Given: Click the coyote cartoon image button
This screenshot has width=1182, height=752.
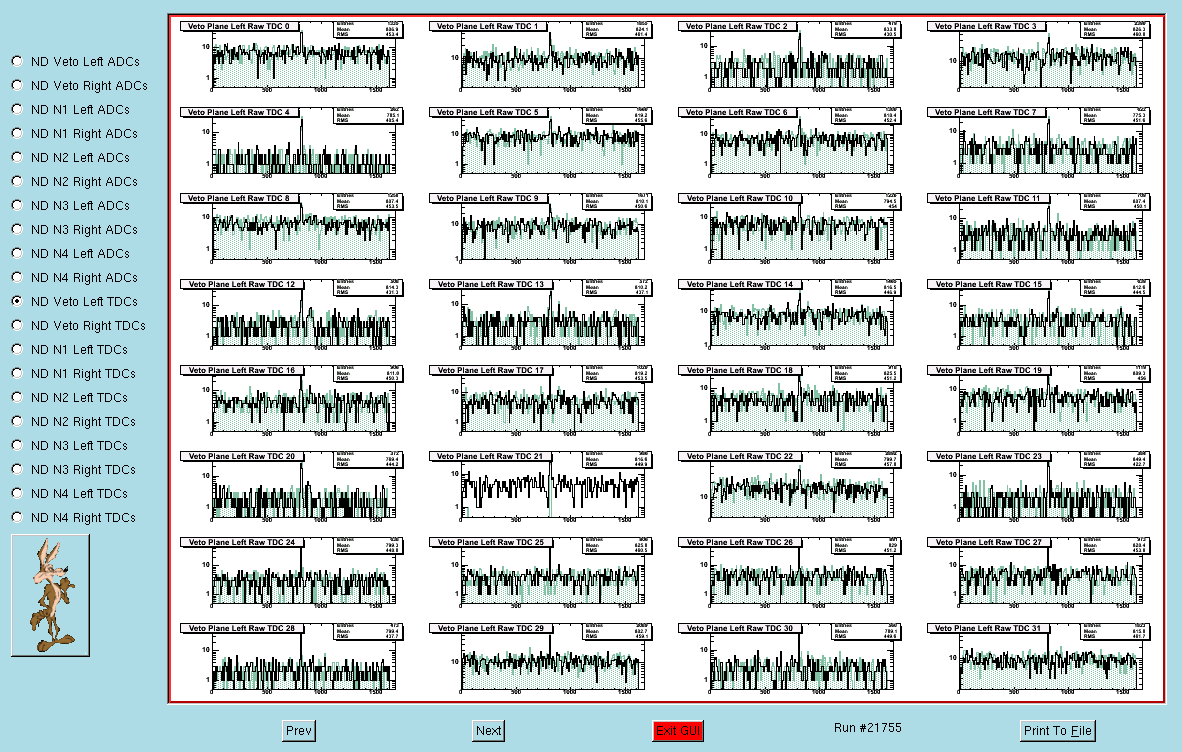Looking at the screenshot, I should point(51,595).
